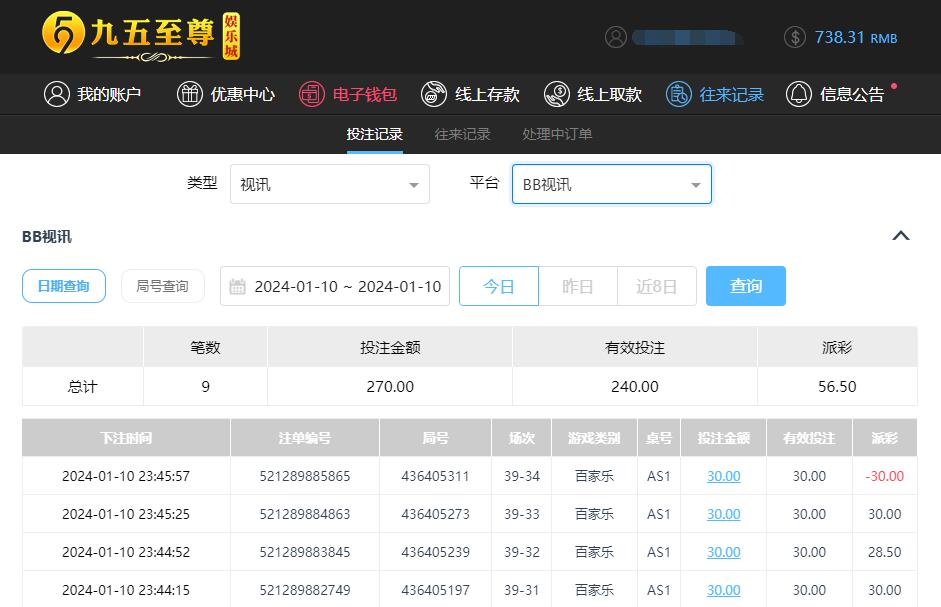Open the 类型 dropdown showing 视讯
This screenshot has width=941, height=607.
(x=329, y=184)
